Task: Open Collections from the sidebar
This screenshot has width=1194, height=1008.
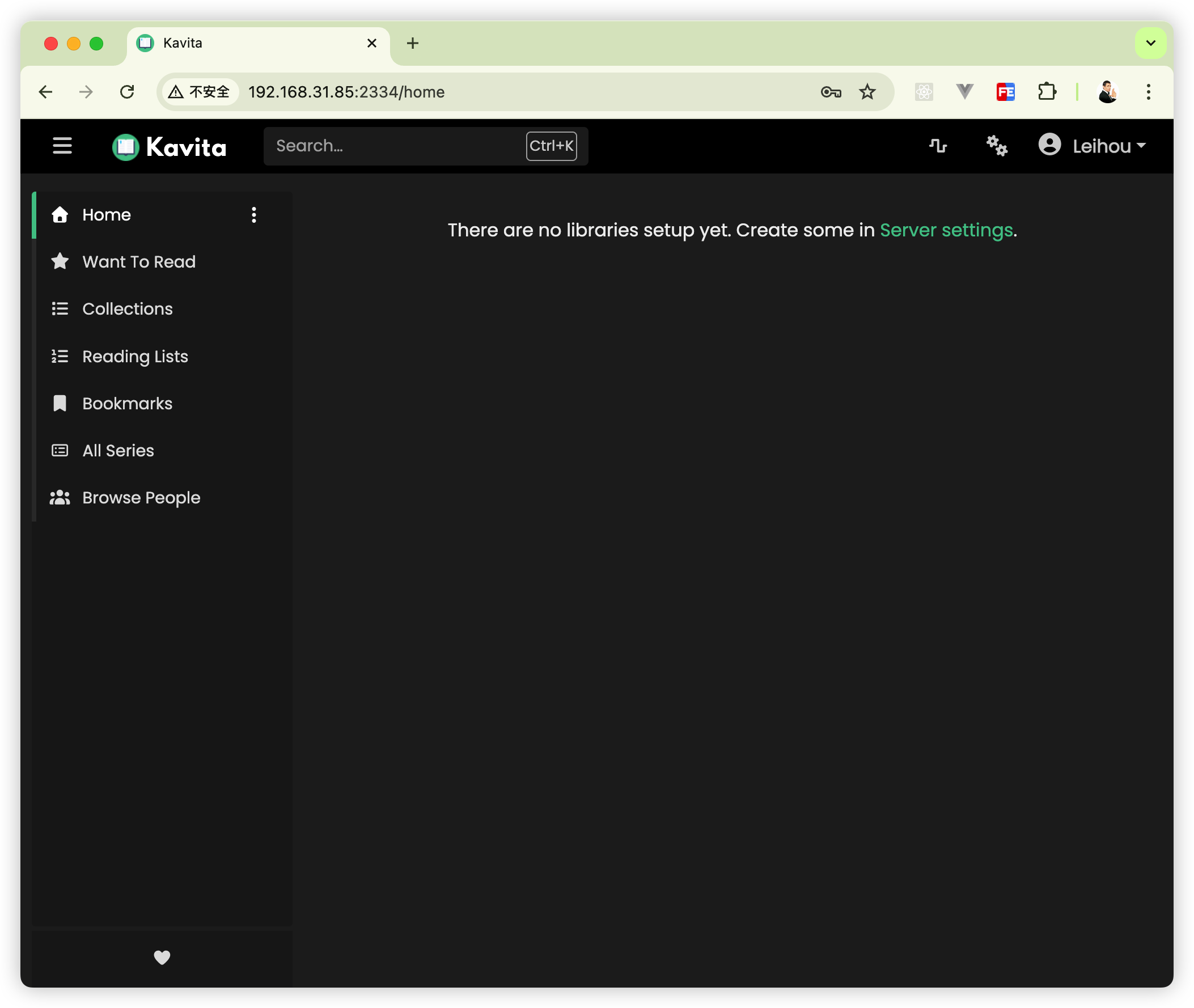Action: (x=128, y=309)
